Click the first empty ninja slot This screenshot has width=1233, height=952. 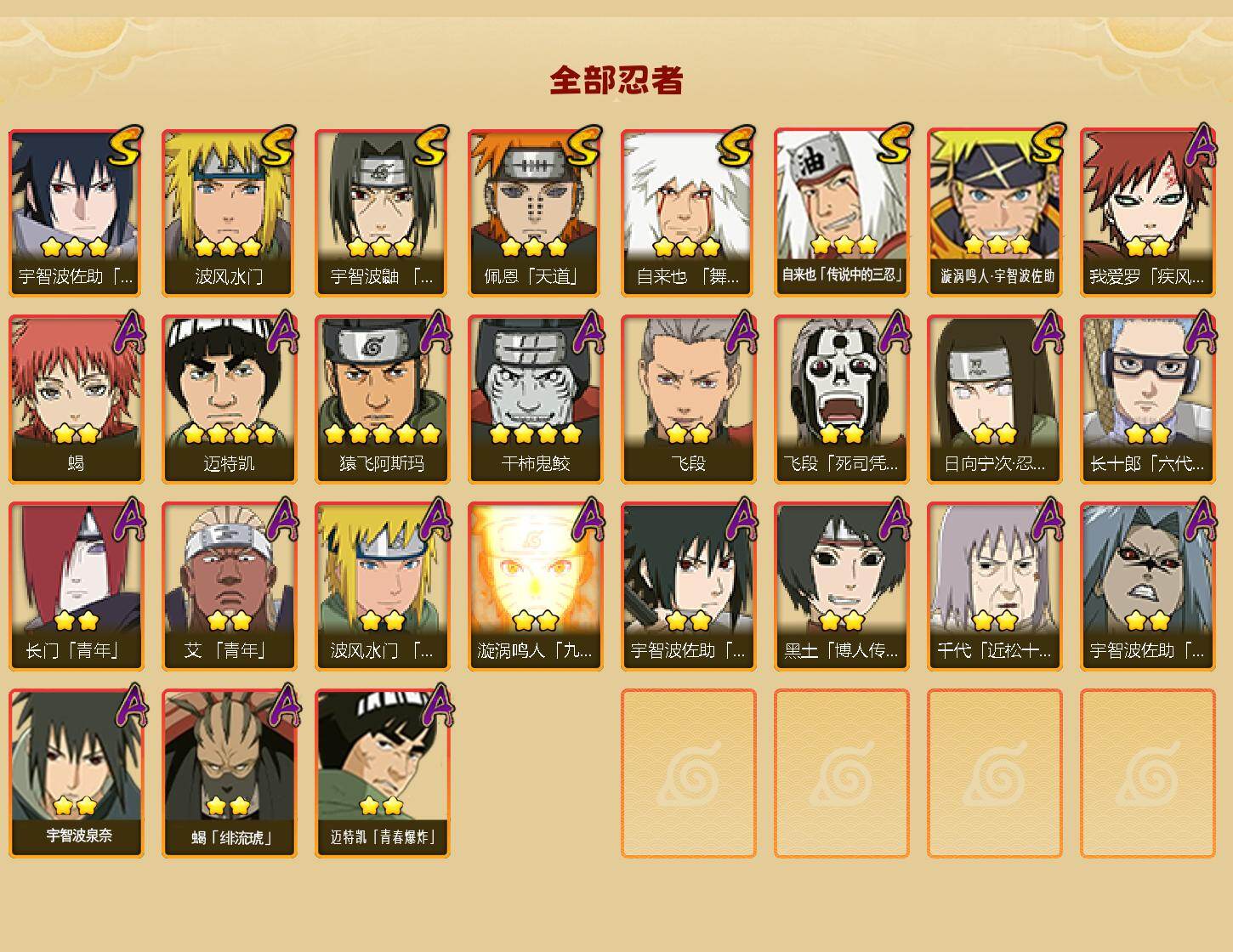tap(688, 773)
